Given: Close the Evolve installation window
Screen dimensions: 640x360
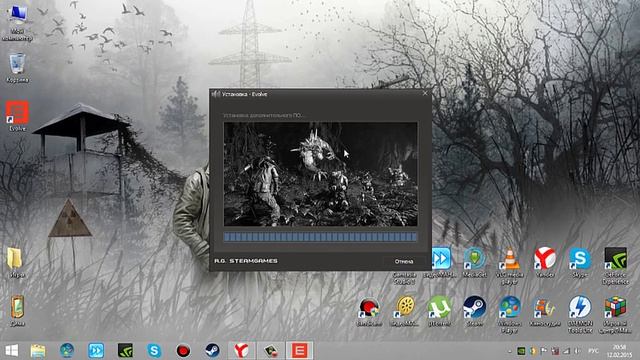Looking at the screenshot, I should click(x=425, y=93).
